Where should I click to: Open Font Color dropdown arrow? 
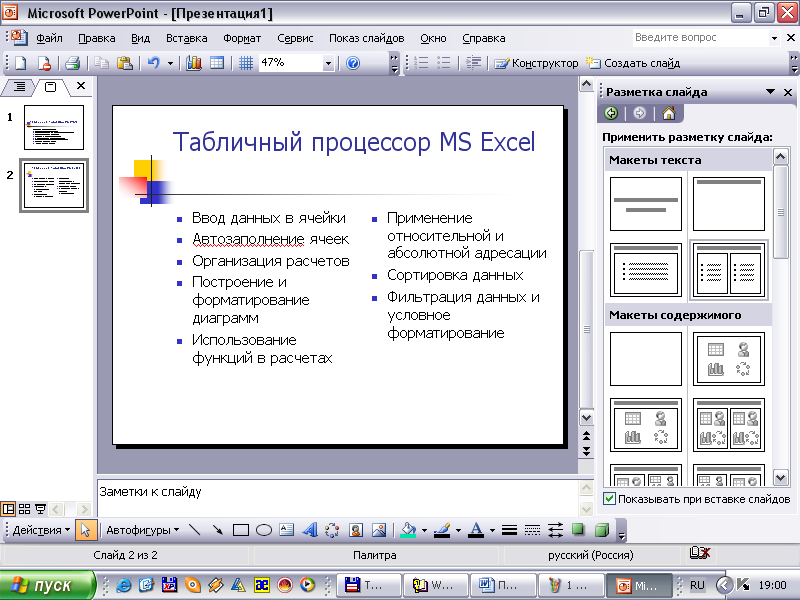coord(492,530)
